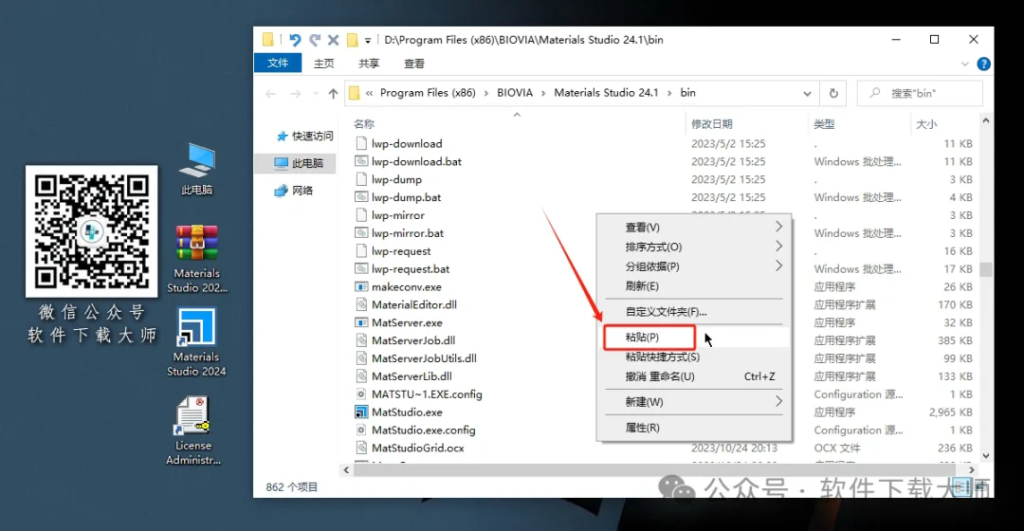
Task: Switch to the 查看 ribbon tab
Action: [x=414, y=63]
